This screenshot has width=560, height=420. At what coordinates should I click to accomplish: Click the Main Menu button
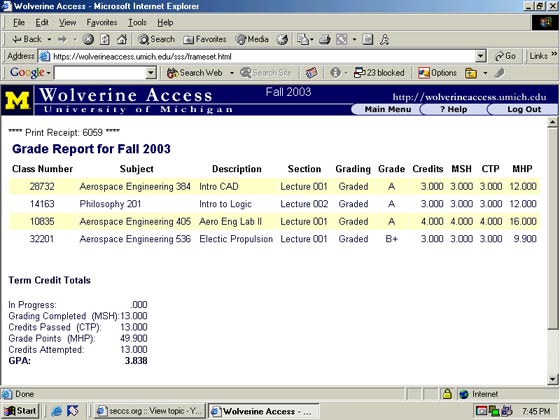388,110
